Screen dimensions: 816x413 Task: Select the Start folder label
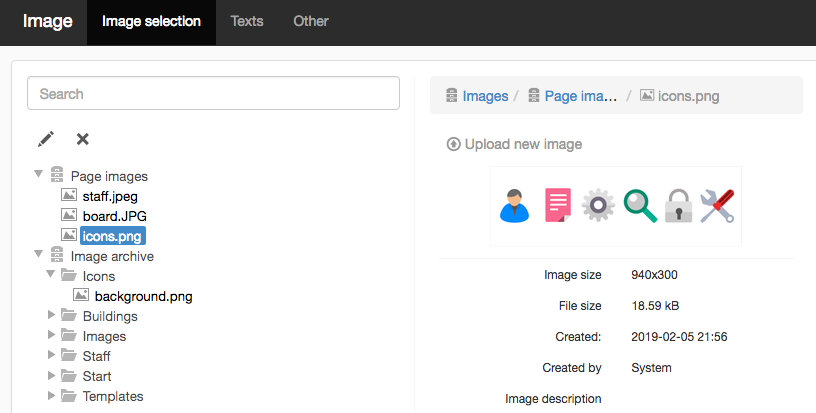(97, 376)
